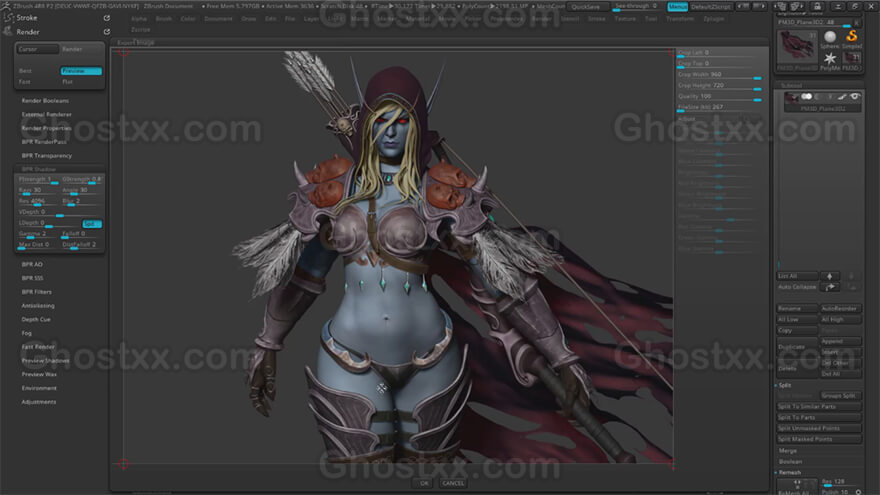Expand the Depth Cue section
The image size is (880, 495).
[x=36, y=319]
